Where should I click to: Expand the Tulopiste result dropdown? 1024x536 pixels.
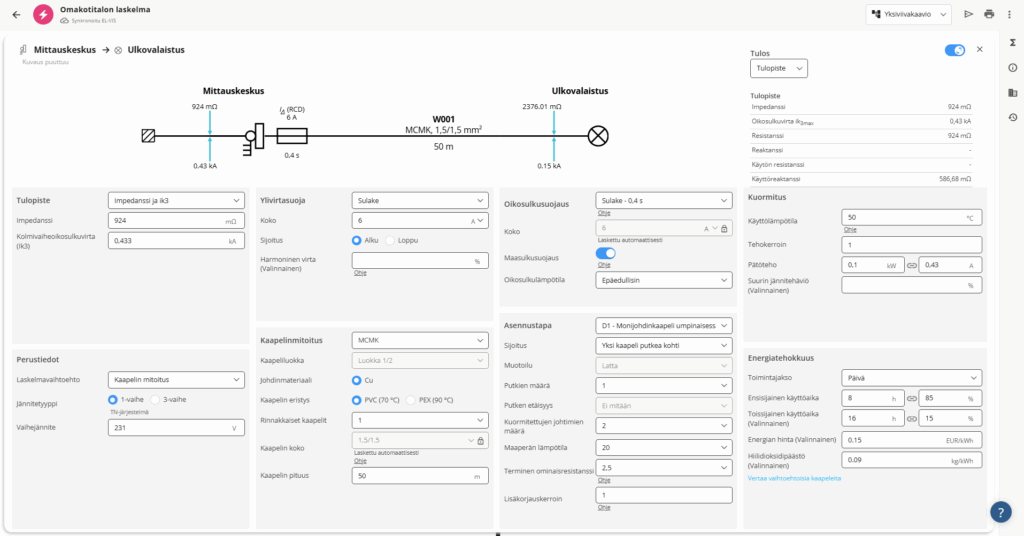[778, 69]
